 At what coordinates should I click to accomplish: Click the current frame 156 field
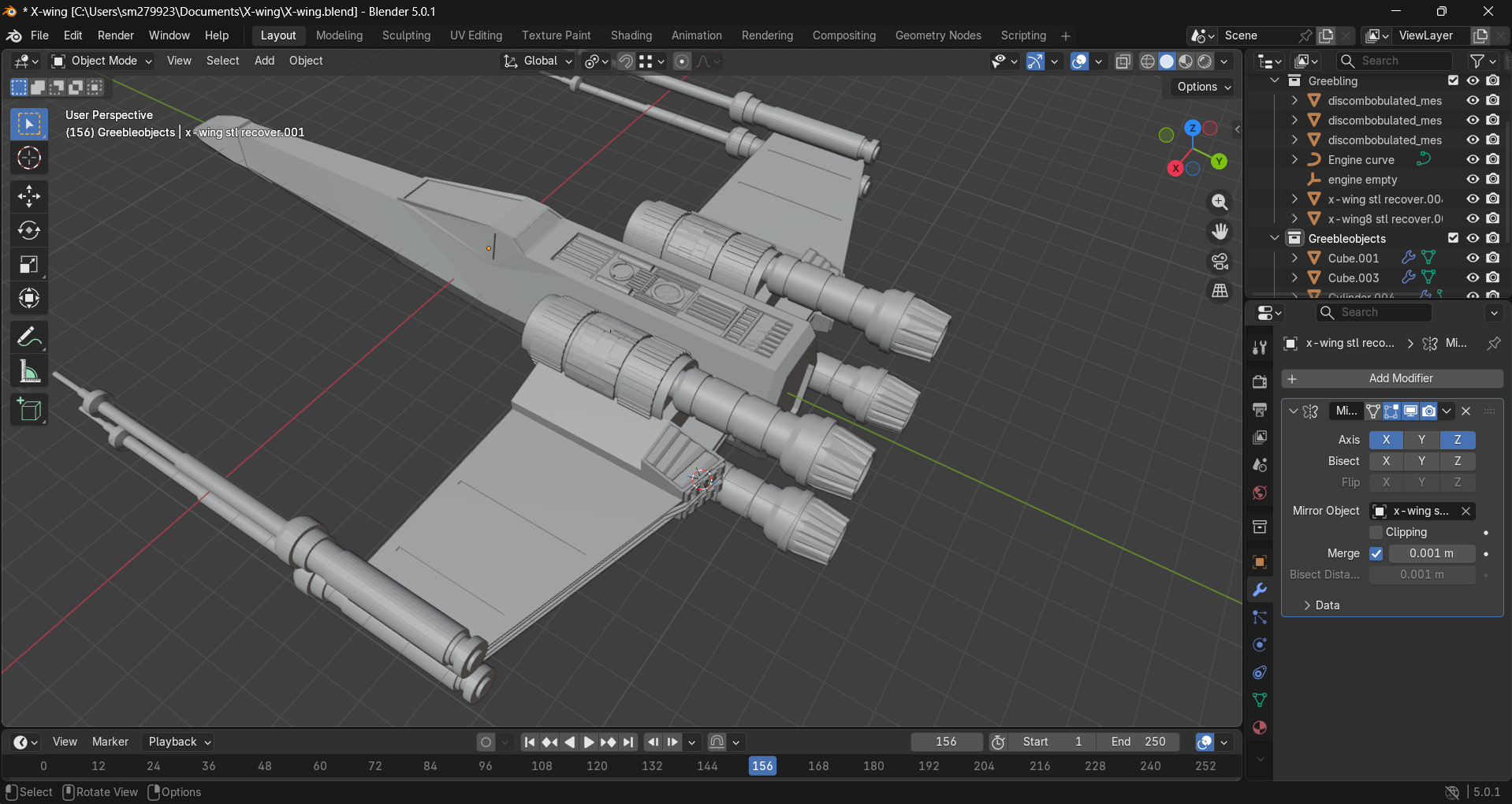946,742
